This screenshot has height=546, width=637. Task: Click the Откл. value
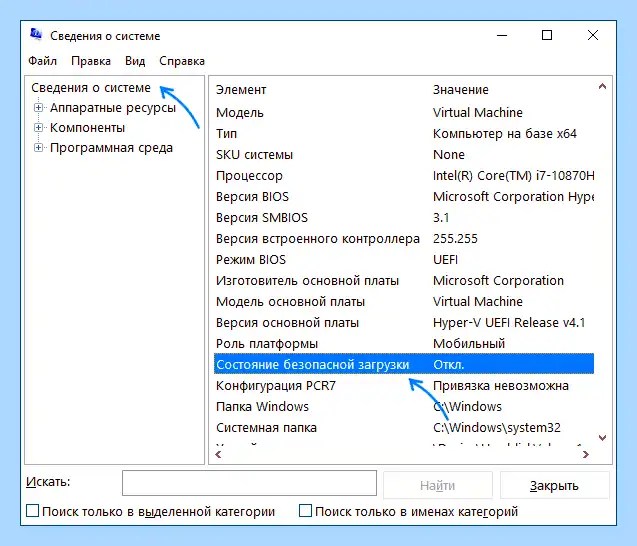pyautogui.click(x=448, y=365)
